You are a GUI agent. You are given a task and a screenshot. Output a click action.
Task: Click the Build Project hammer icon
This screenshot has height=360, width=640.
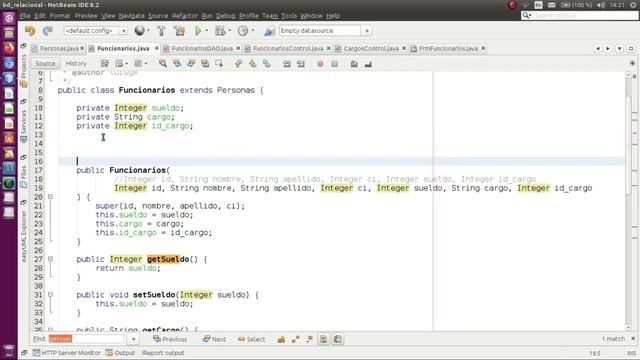161,31
